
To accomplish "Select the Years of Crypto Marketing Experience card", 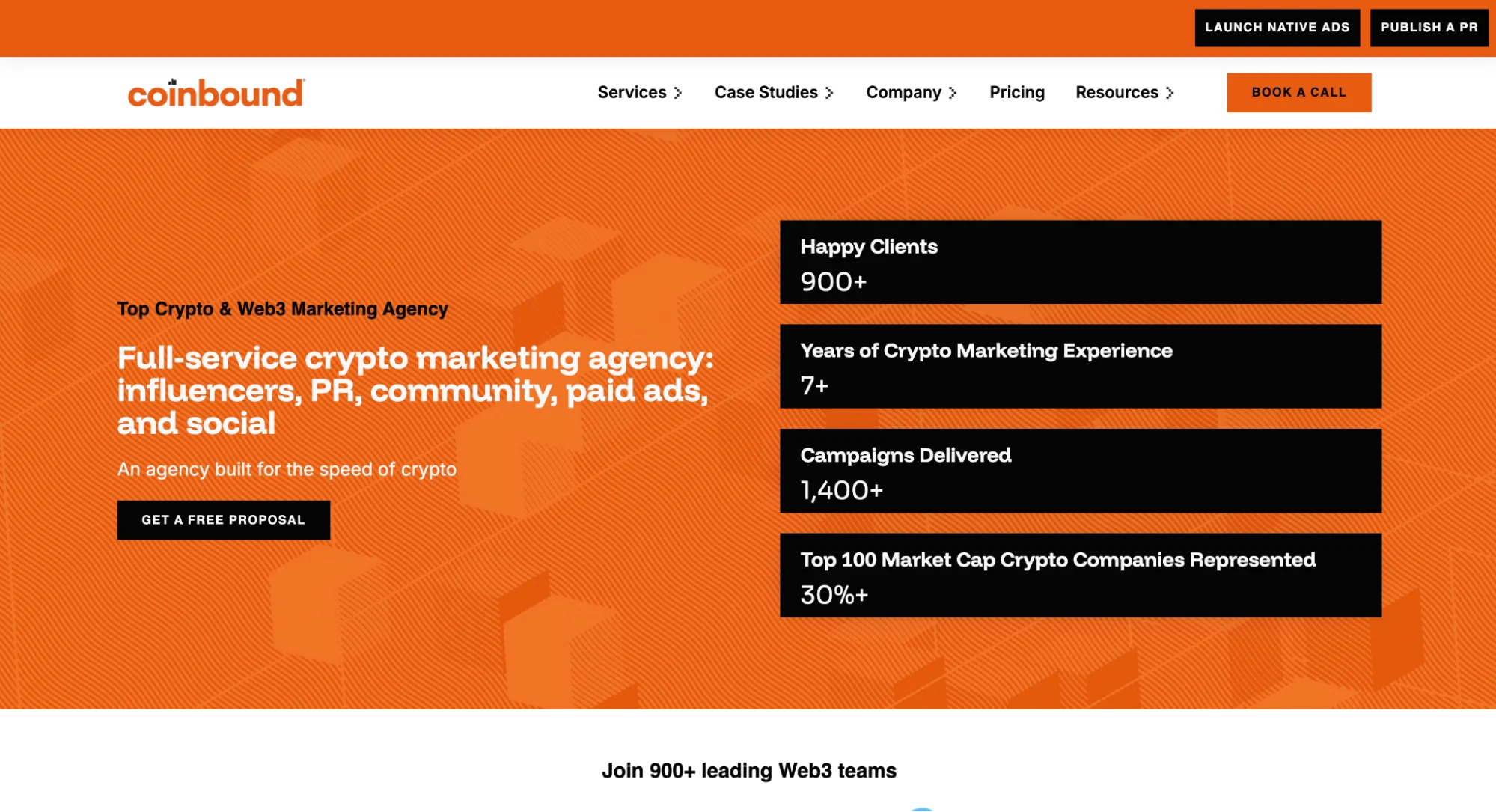I will (1080, 366).
